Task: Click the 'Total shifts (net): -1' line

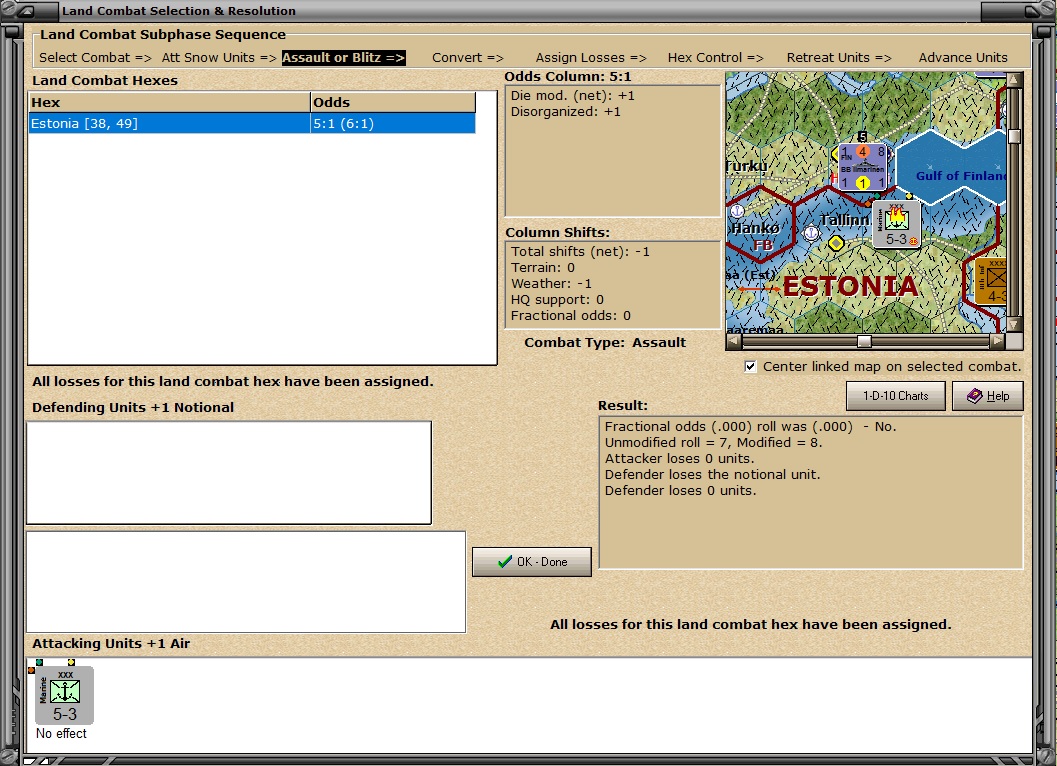Action: click(580, 252)
